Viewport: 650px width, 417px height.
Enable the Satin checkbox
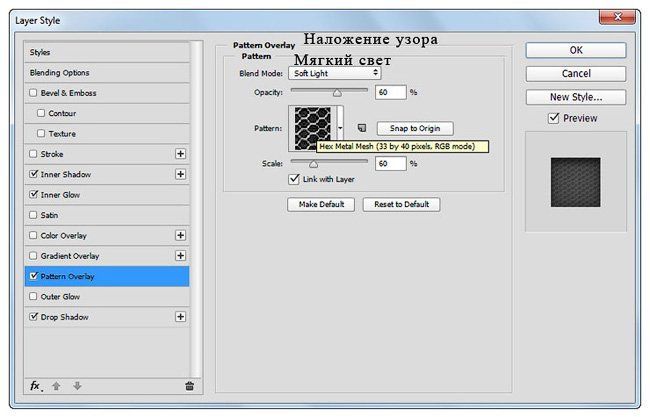[33, 215]
